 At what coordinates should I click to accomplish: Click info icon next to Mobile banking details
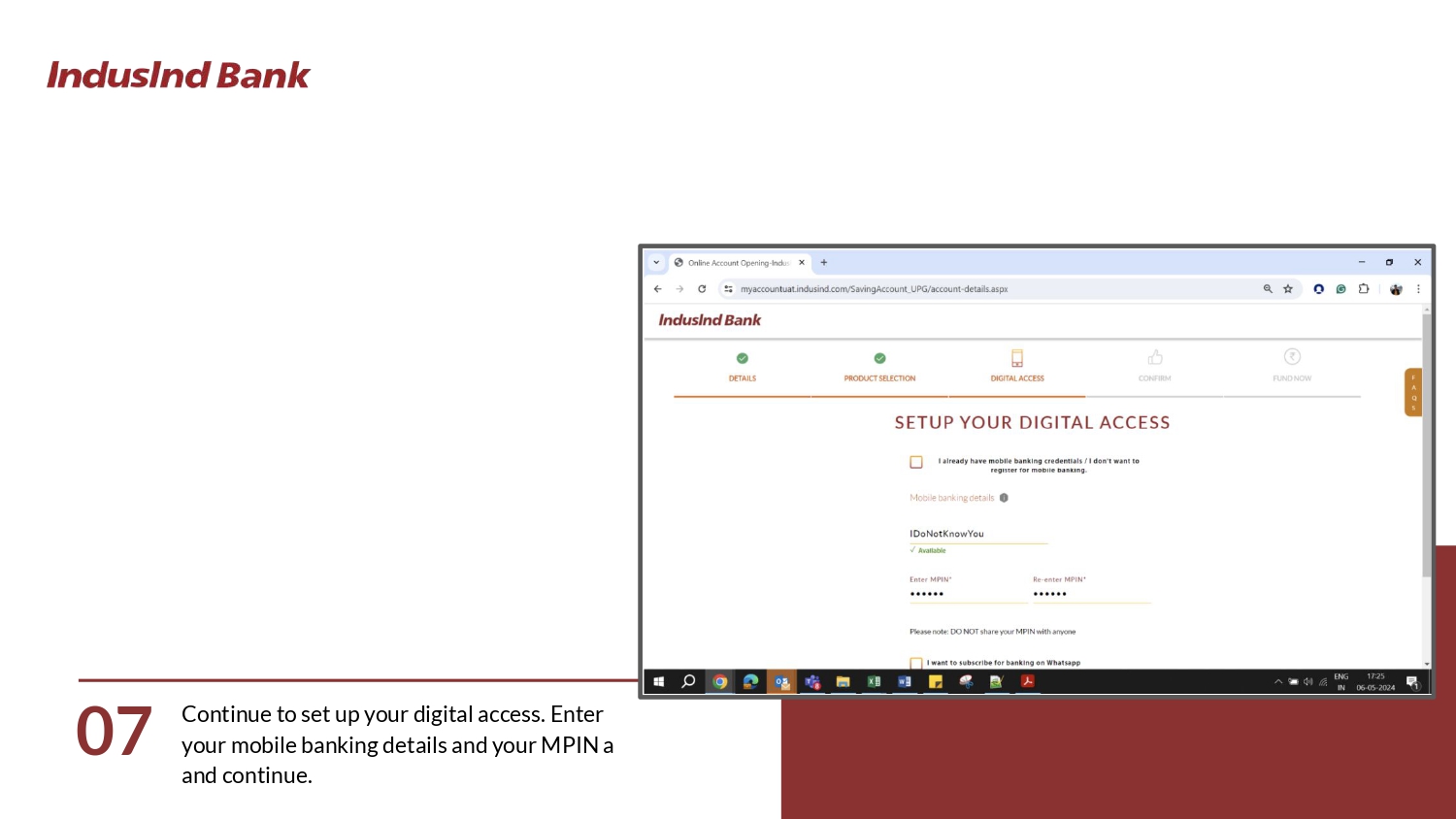click(1004, 498)
